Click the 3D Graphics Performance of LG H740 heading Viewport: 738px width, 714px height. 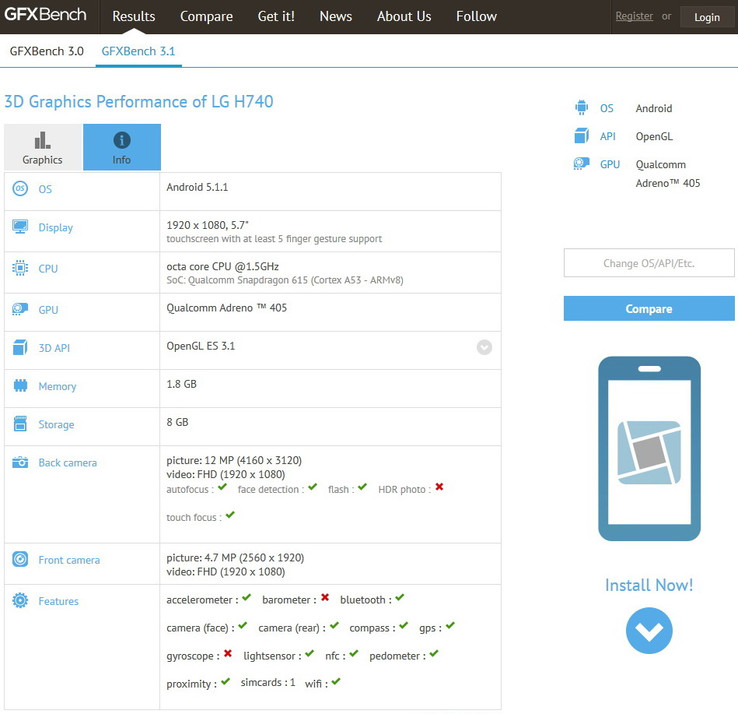point(139,102)
